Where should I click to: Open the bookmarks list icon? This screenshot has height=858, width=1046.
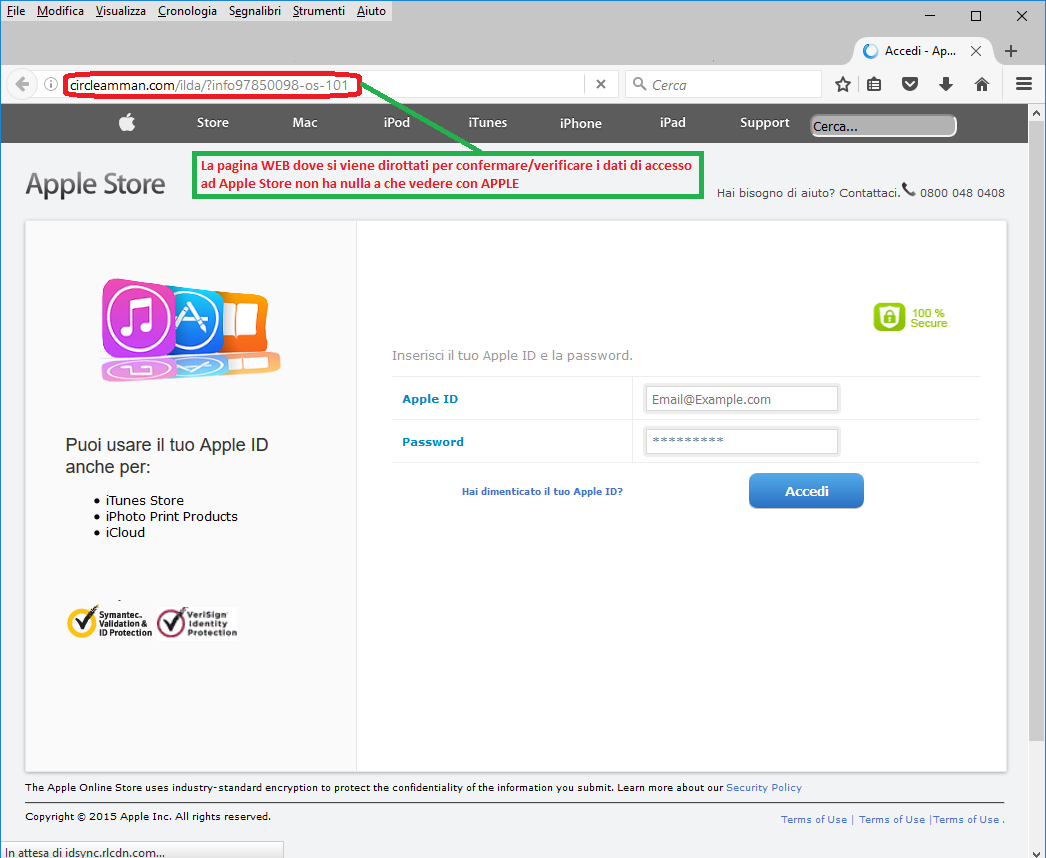coord(874,85)
